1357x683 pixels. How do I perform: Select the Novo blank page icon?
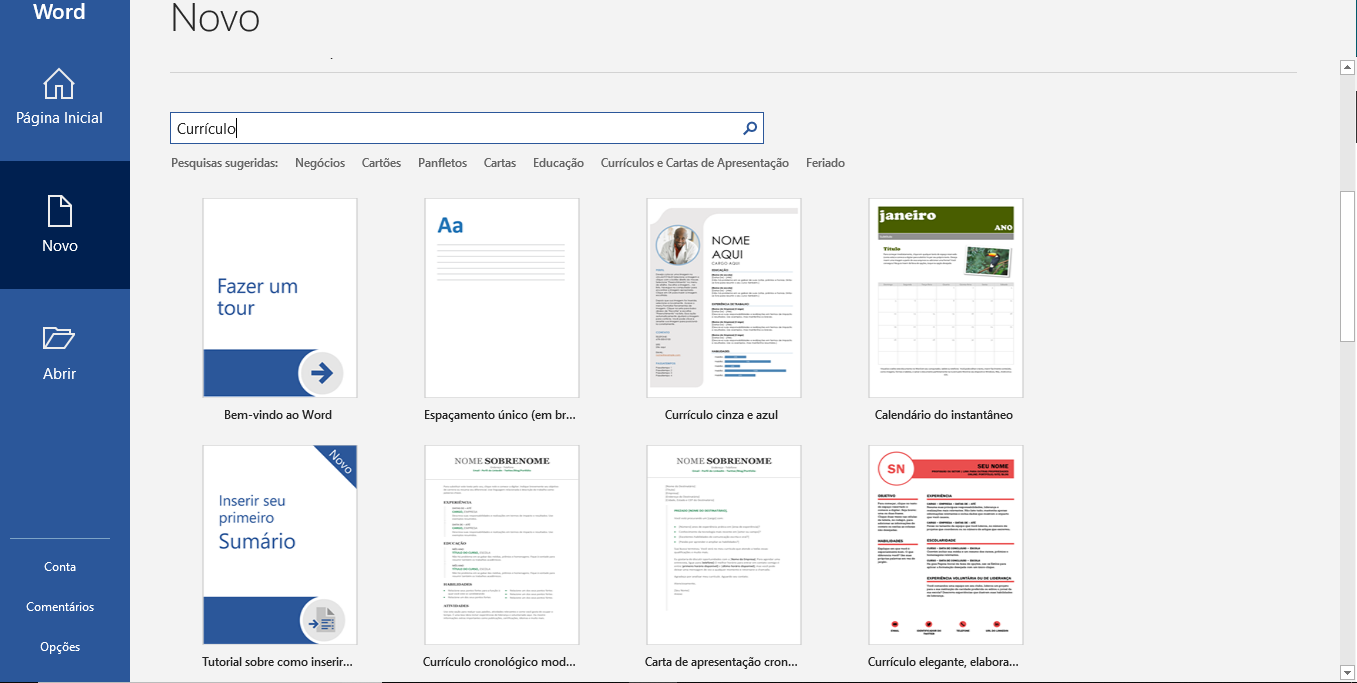click(x=60, y=211)
